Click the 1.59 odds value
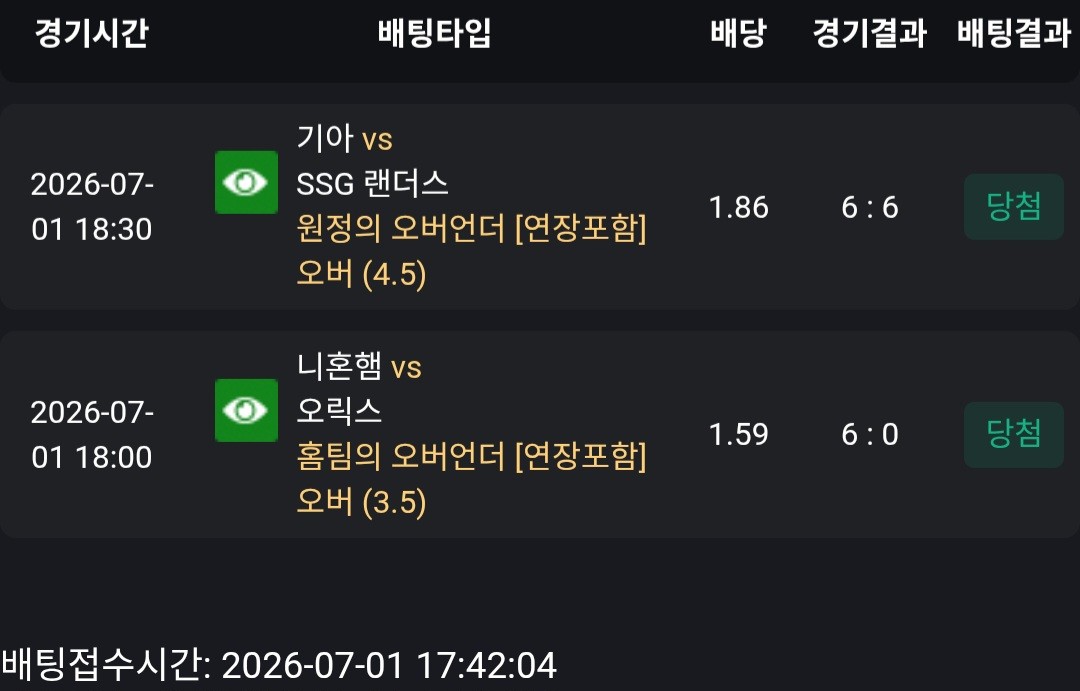This screenshot has width=1080, height=691. pyautogui.click(x=738, y=435)
